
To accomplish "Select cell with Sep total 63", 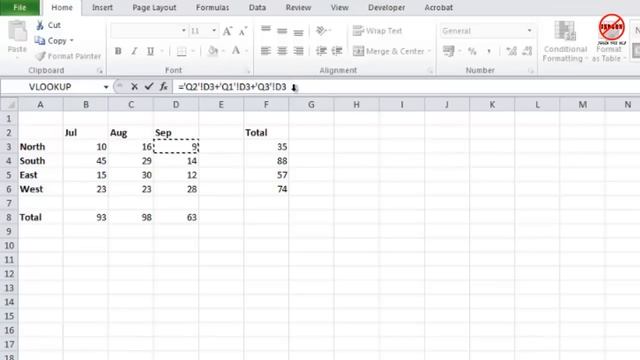I will (x=176, y=217).
